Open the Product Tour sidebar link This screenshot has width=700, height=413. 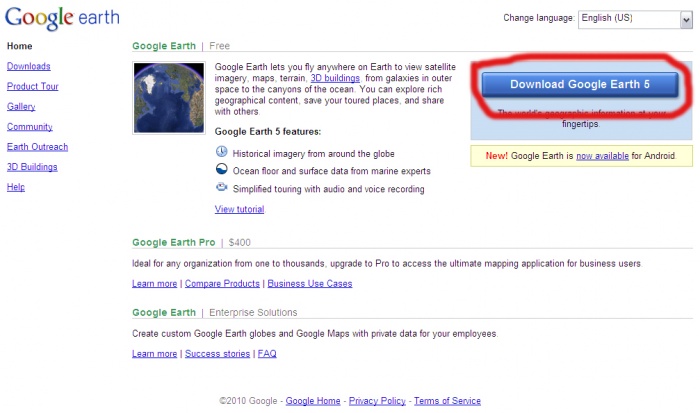pos(33,86)
